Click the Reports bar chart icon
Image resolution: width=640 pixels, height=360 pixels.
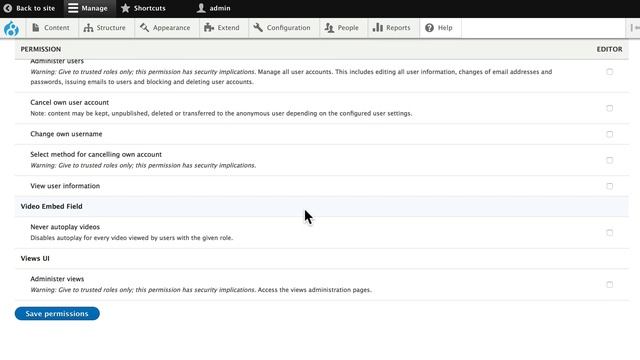pyautogui.click(x=378, y=28)
